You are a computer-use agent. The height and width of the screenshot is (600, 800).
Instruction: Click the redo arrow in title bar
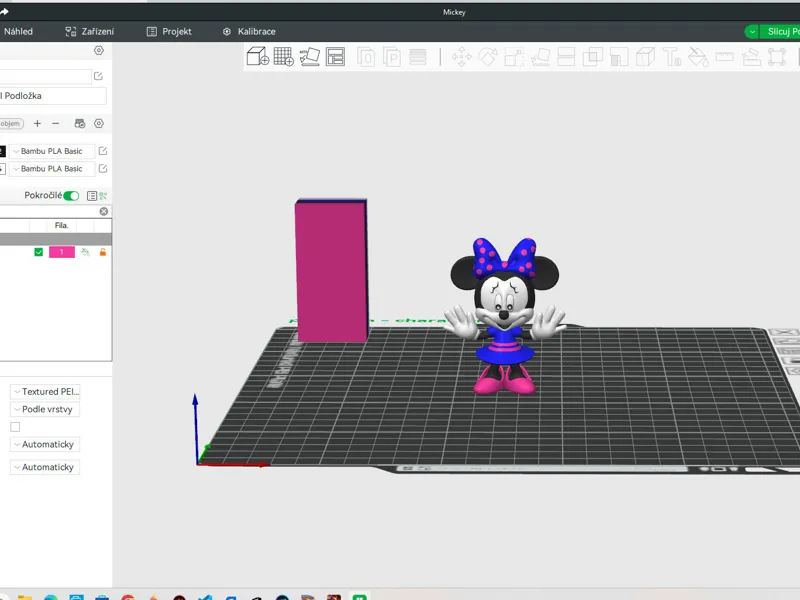(x=4, y=12)
